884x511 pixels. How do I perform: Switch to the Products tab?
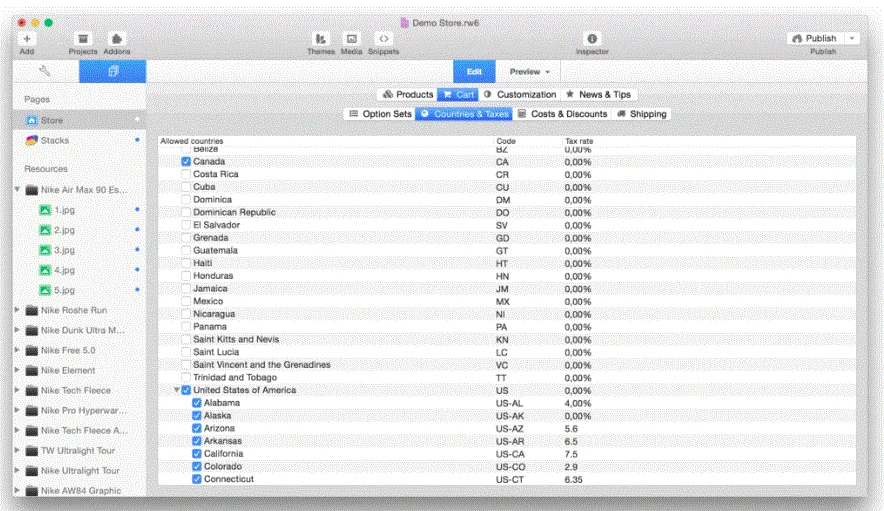[408, 95]
